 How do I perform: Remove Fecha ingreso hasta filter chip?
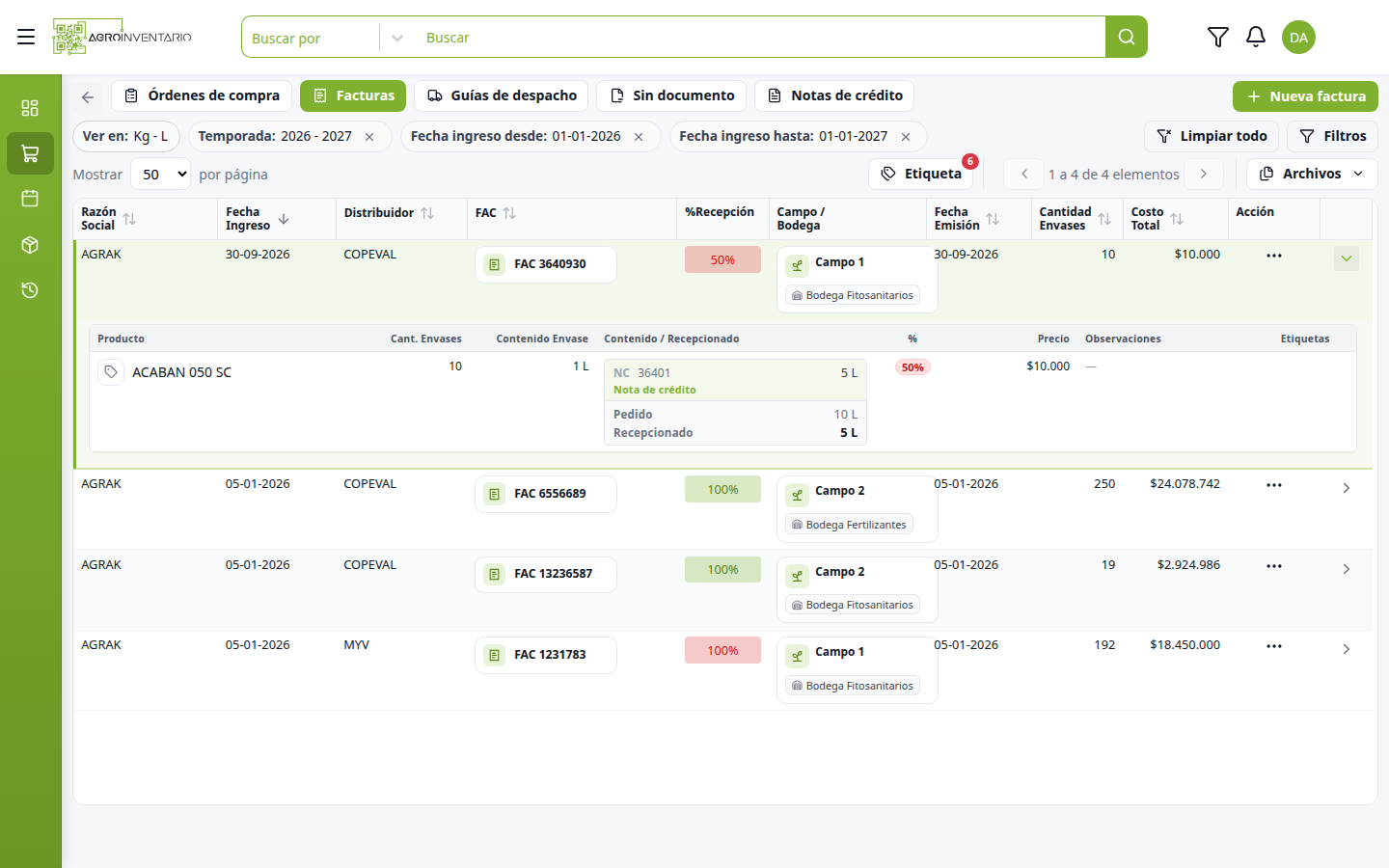pyautogui.click(x=906, y=137)
